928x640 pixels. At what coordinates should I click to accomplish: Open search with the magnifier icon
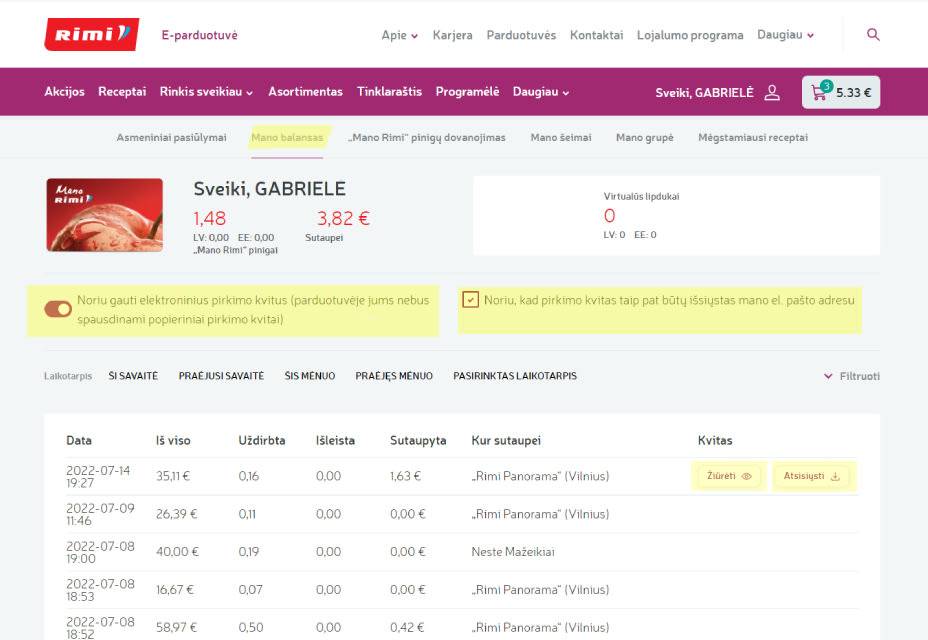[873, 35]
